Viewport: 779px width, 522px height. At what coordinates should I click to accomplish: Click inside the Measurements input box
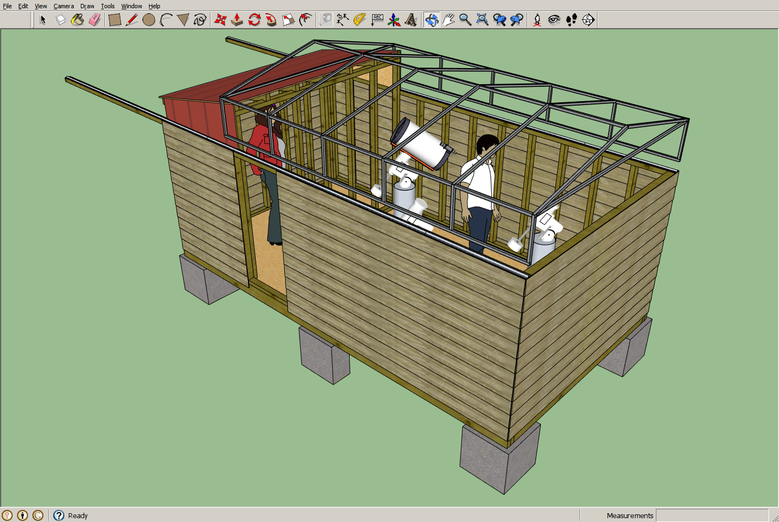(x=712, y=516)
